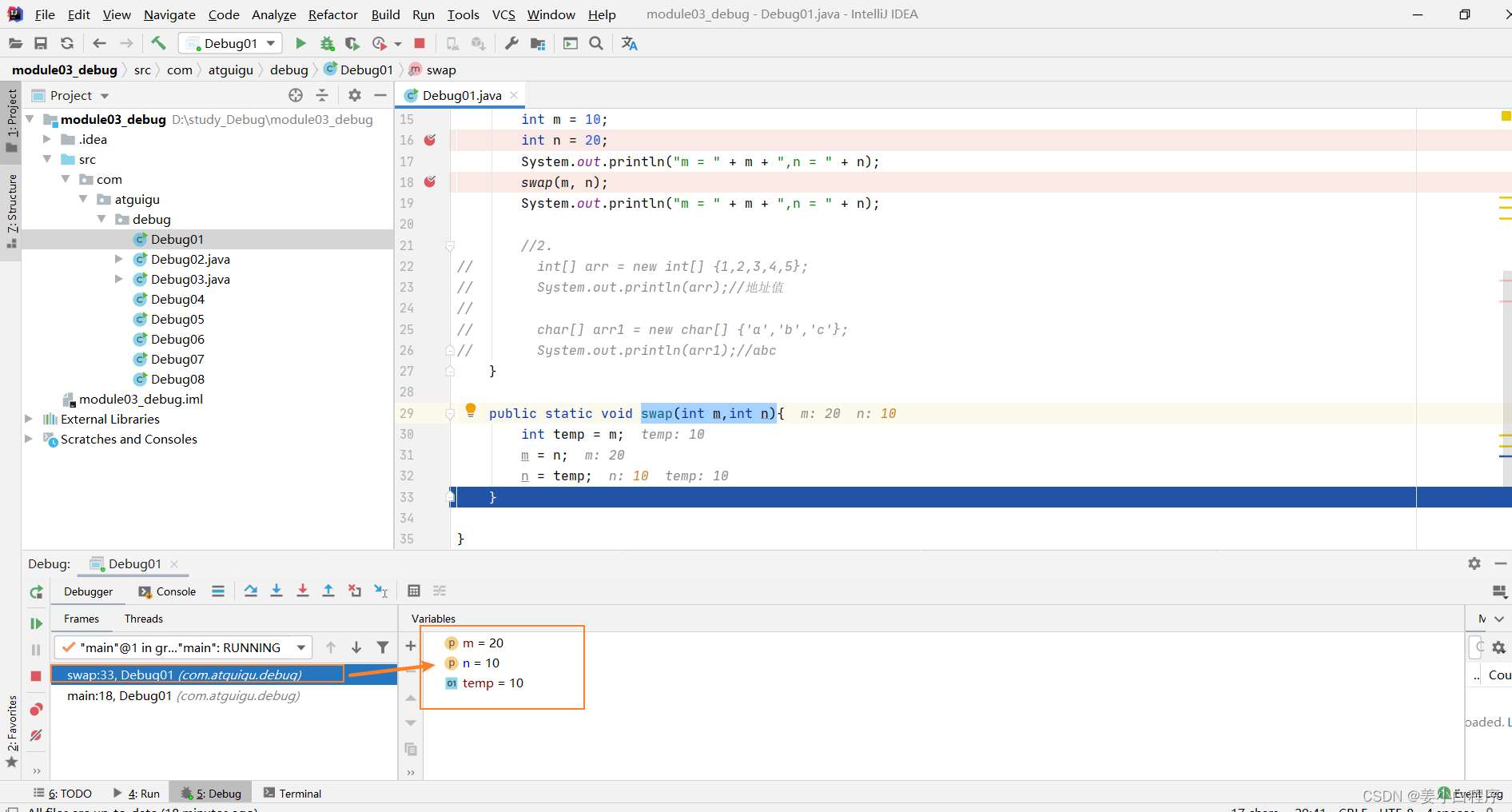Collapse module03_debug root node

pos(30,119)
